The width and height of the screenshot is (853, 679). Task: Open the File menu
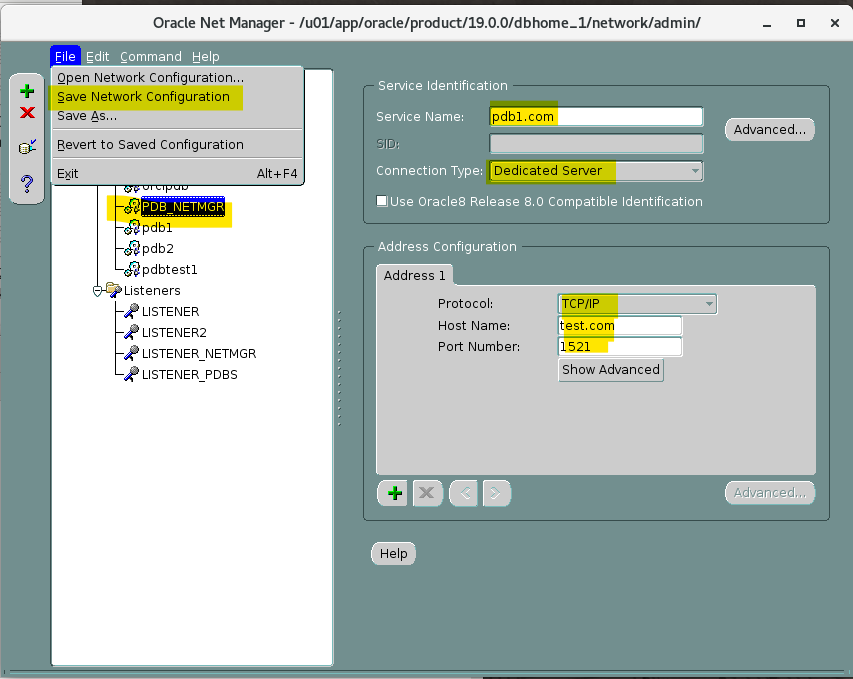65,57
